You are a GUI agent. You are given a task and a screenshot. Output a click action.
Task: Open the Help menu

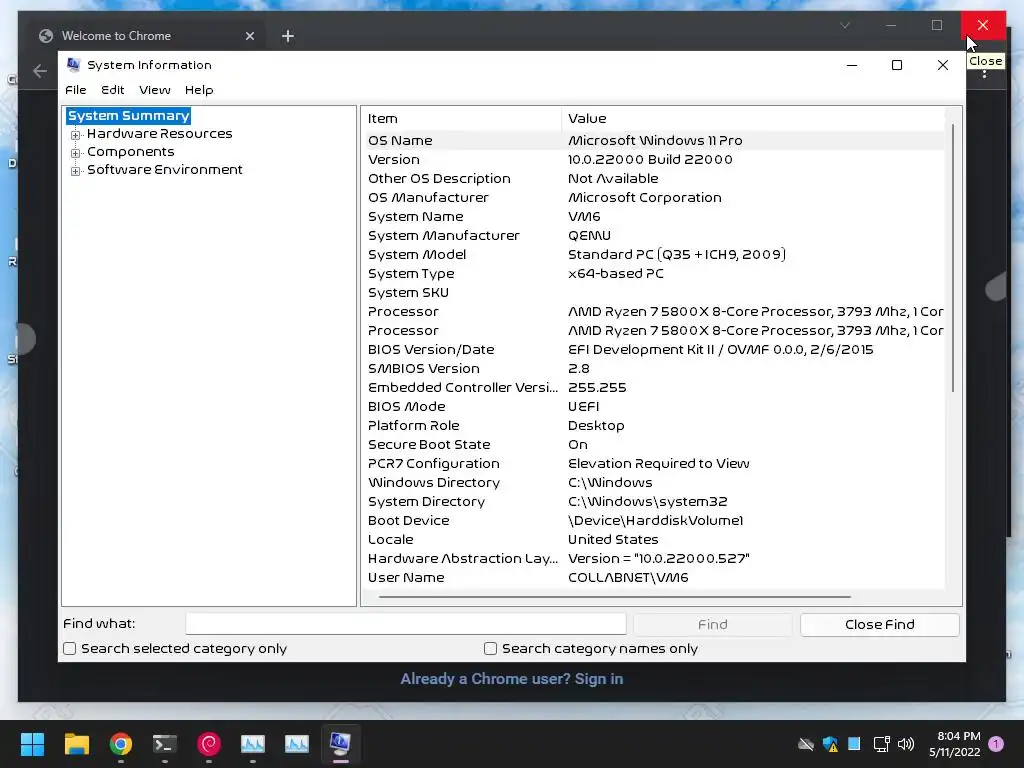pyautogui.click(x=199, y=89)
